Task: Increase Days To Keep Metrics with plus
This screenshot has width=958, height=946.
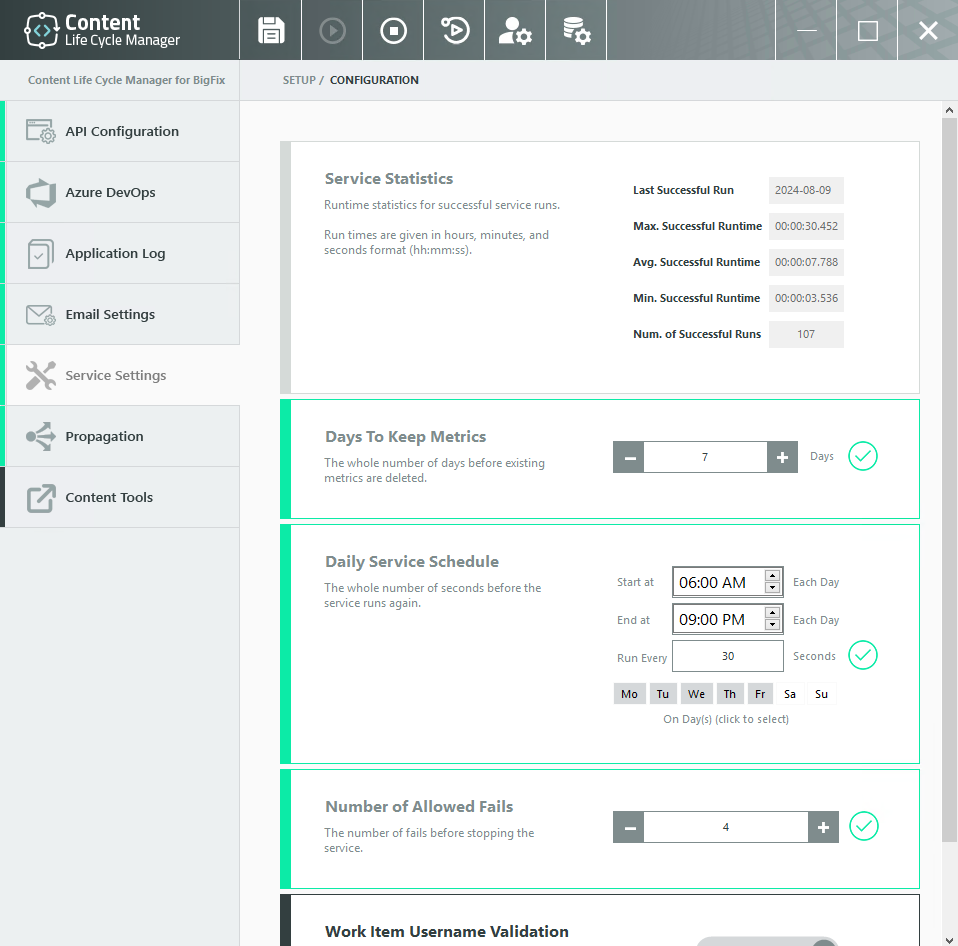Action: coord(782,457)
